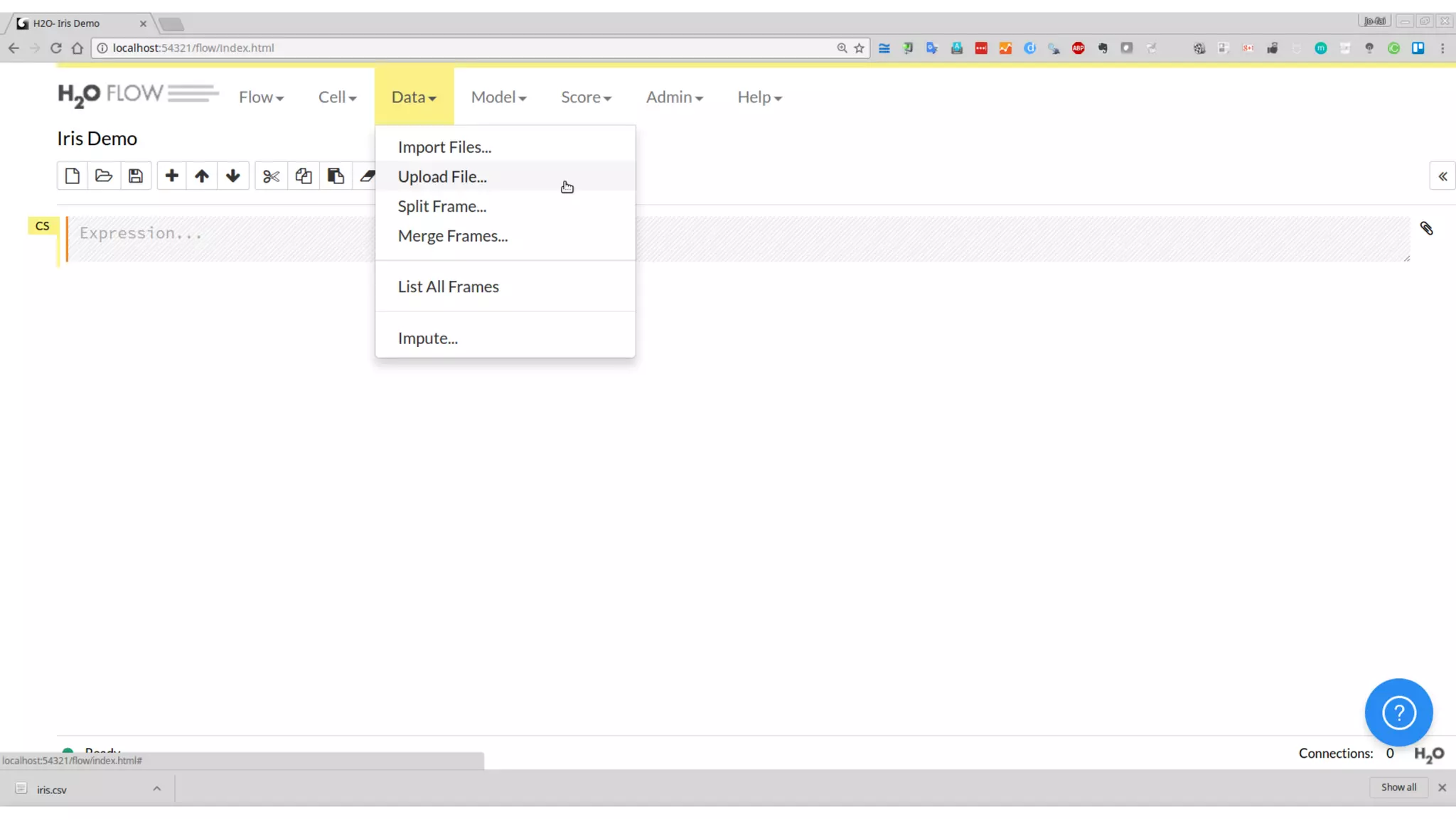Paste cell below using clipboard icon
The height and width of the screenshot is (819, 1456).
pyautogui.click(x=336, y=176)
